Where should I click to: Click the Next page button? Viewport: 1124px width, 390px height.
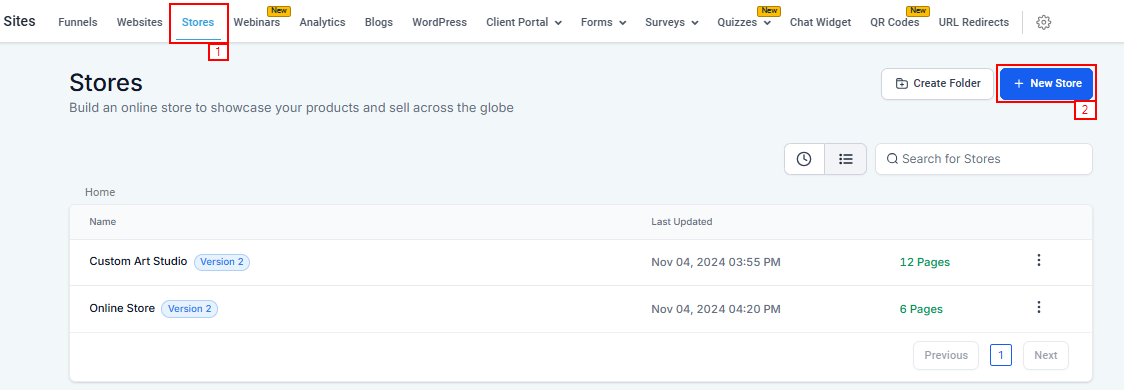1046,356
